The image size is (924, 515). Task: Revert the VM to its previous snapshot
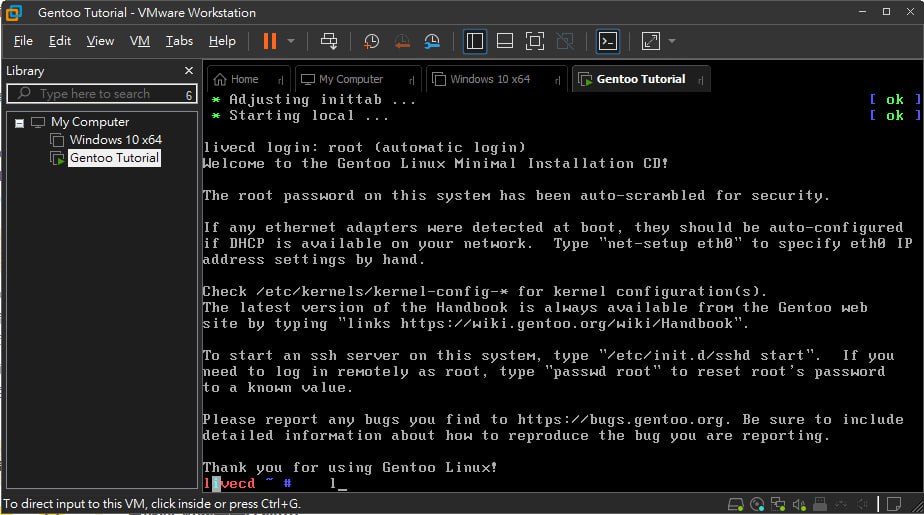click(x=402, y=41)
